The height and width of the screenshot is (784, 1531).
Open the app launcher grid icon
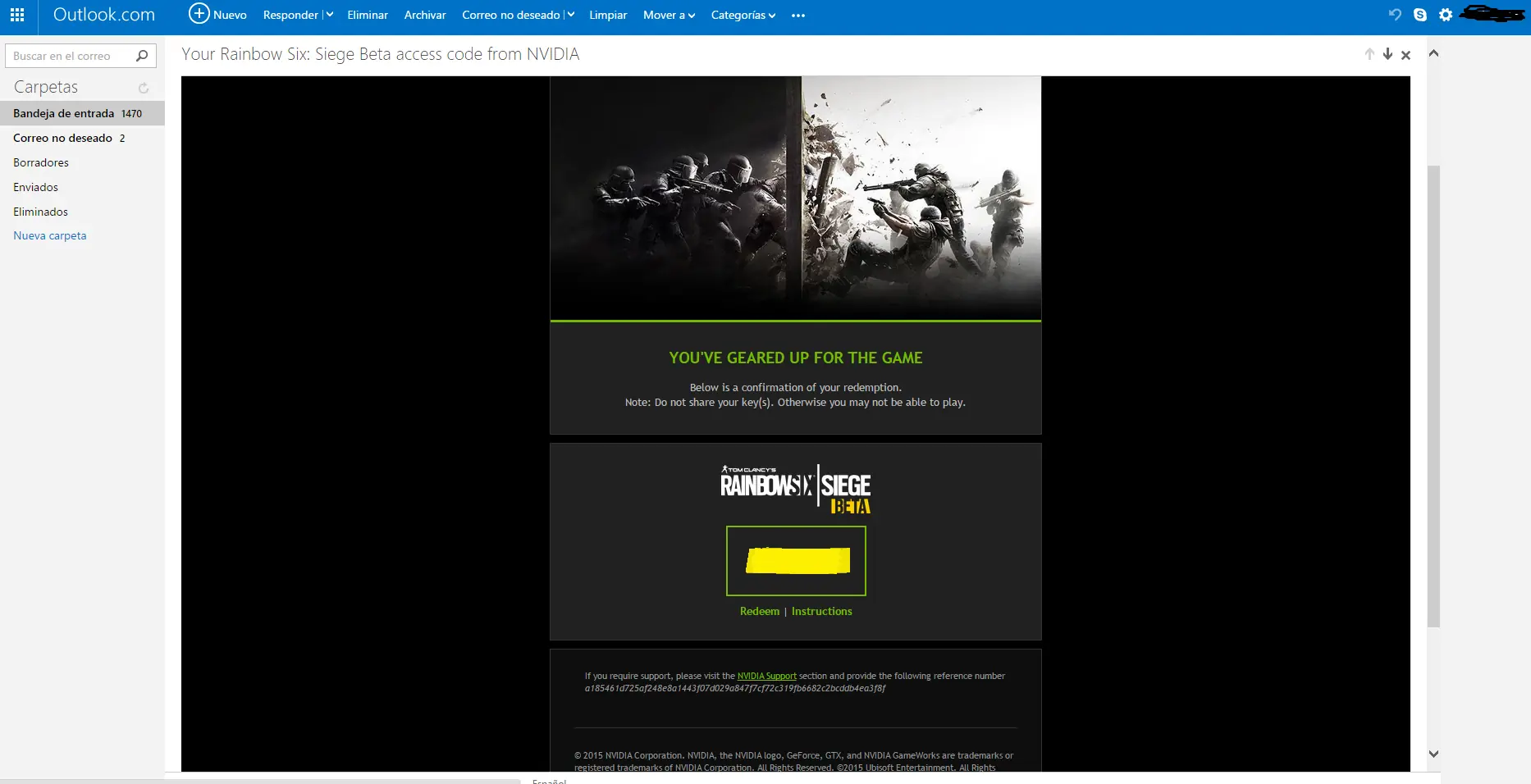pos(17,15)
